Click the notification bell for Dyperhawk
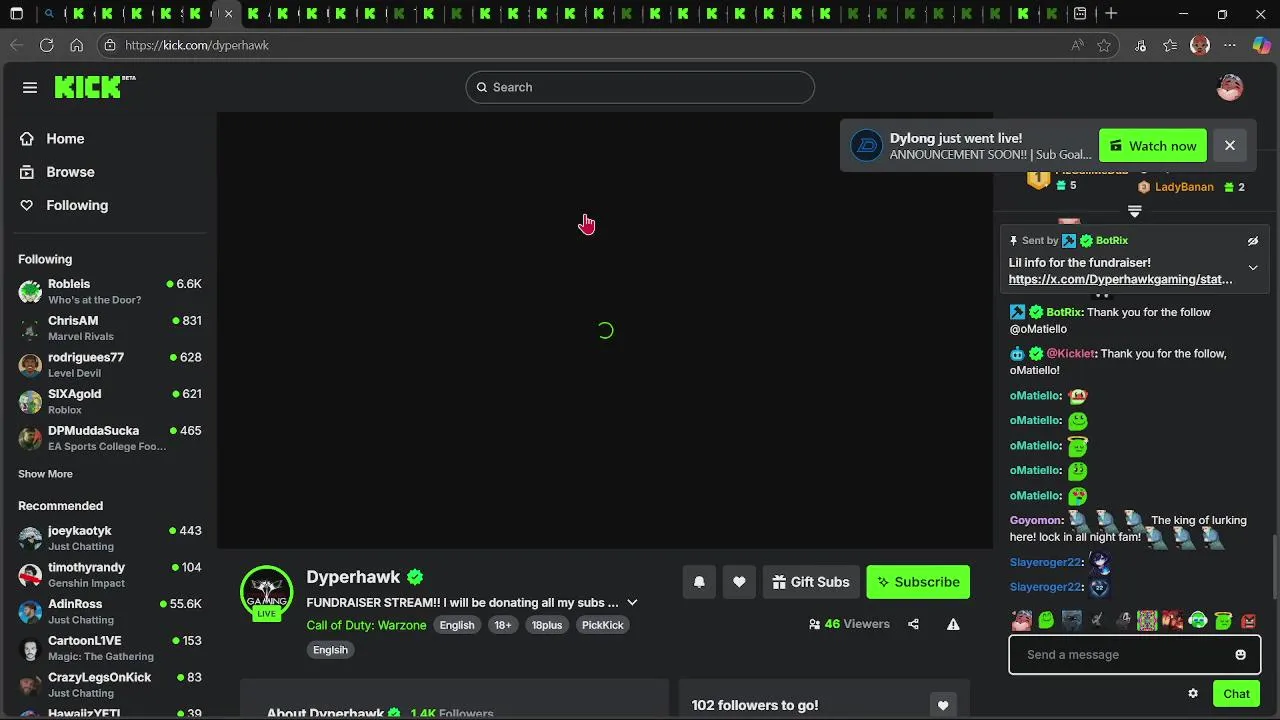The height and width of the screenshot is (720, 1280). click(x=699, y=582)
